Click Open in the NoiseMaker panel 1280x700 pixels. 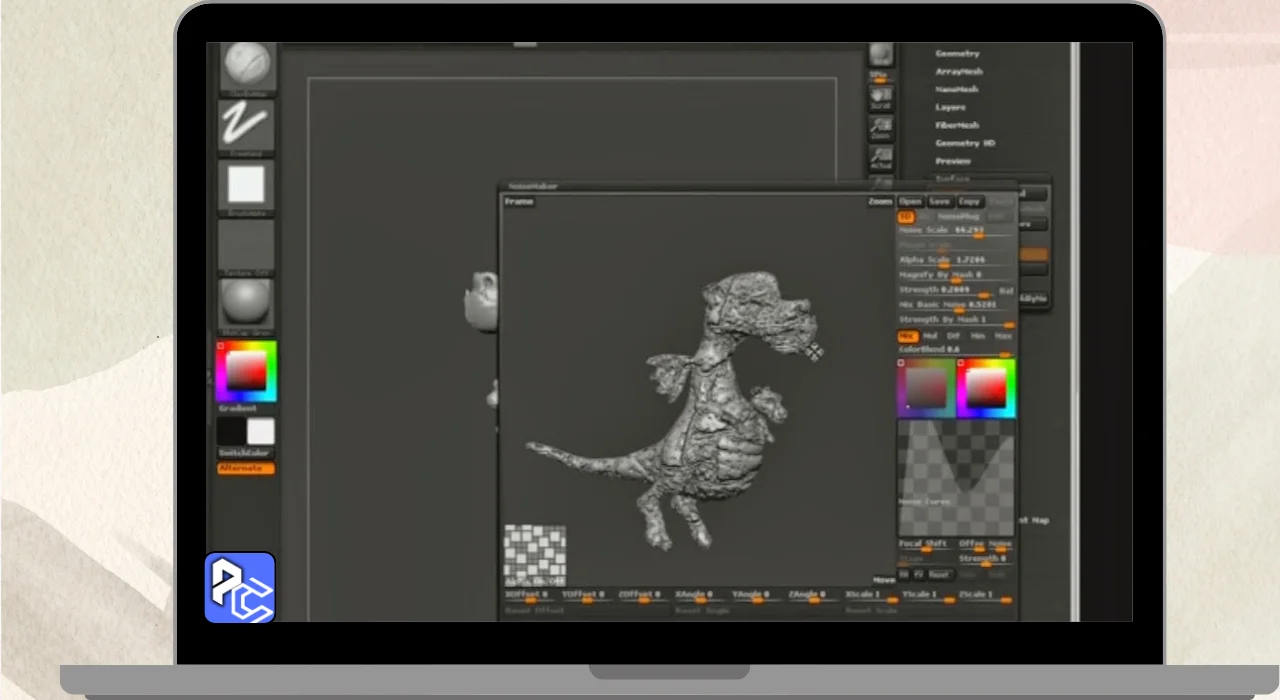pos(910,201)
